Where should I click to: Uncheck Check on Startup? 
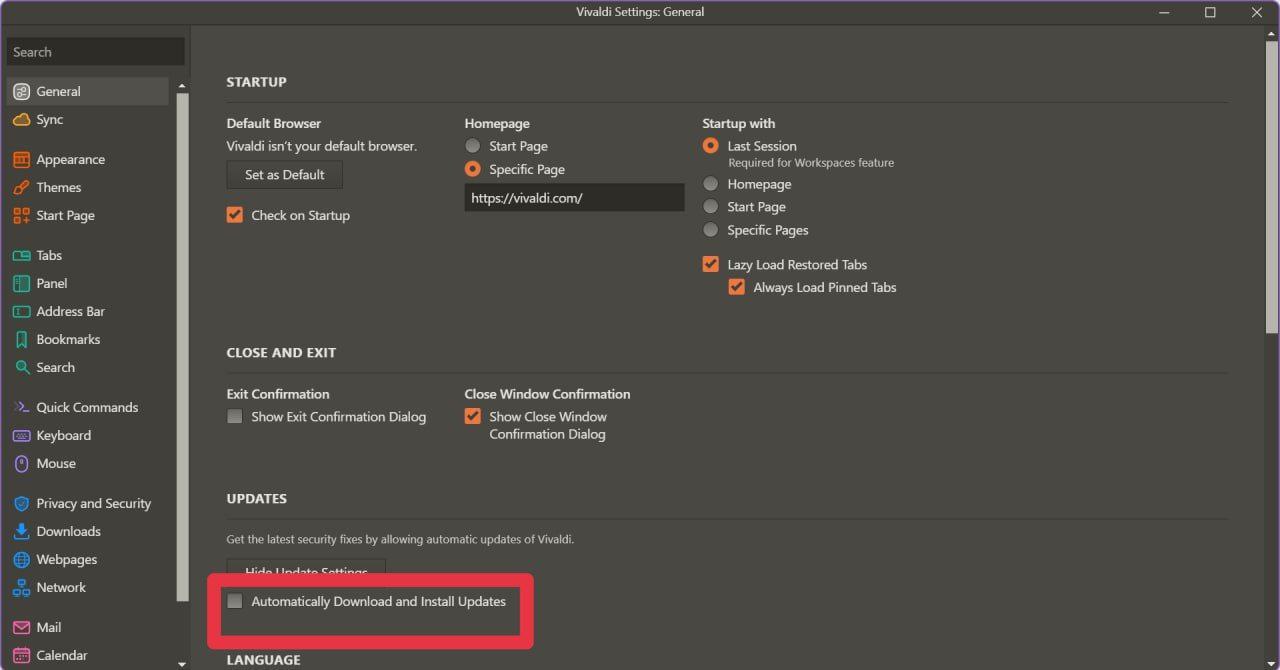[235, 215]
